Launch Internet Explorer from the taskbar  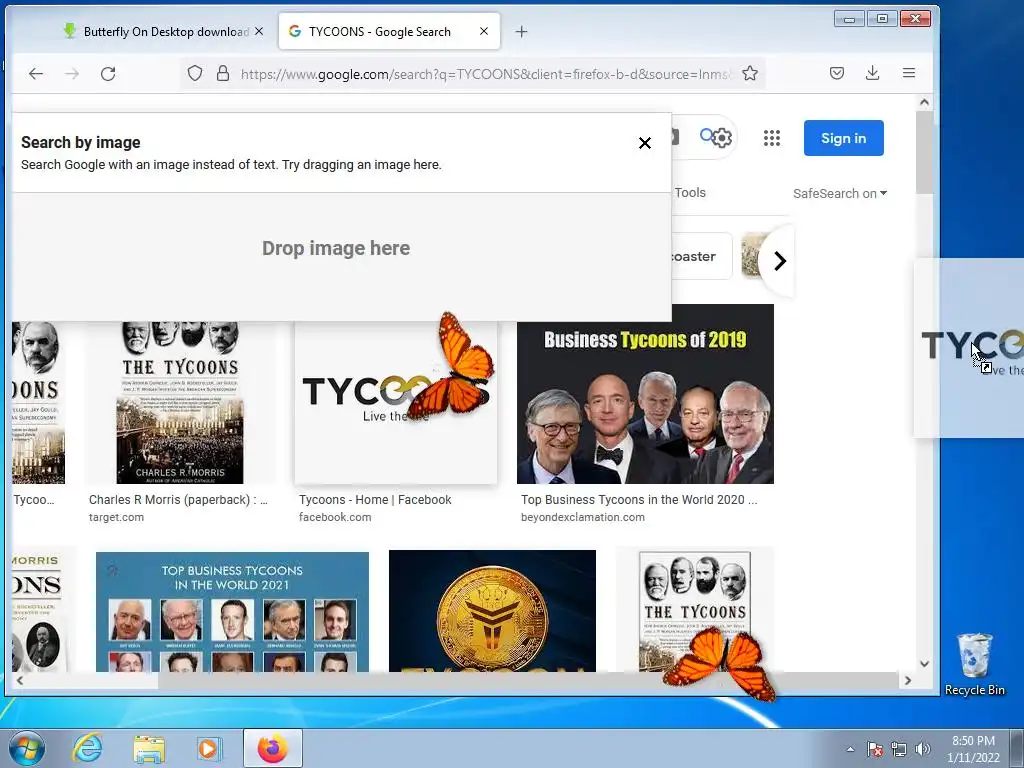(x=87, y=748)
